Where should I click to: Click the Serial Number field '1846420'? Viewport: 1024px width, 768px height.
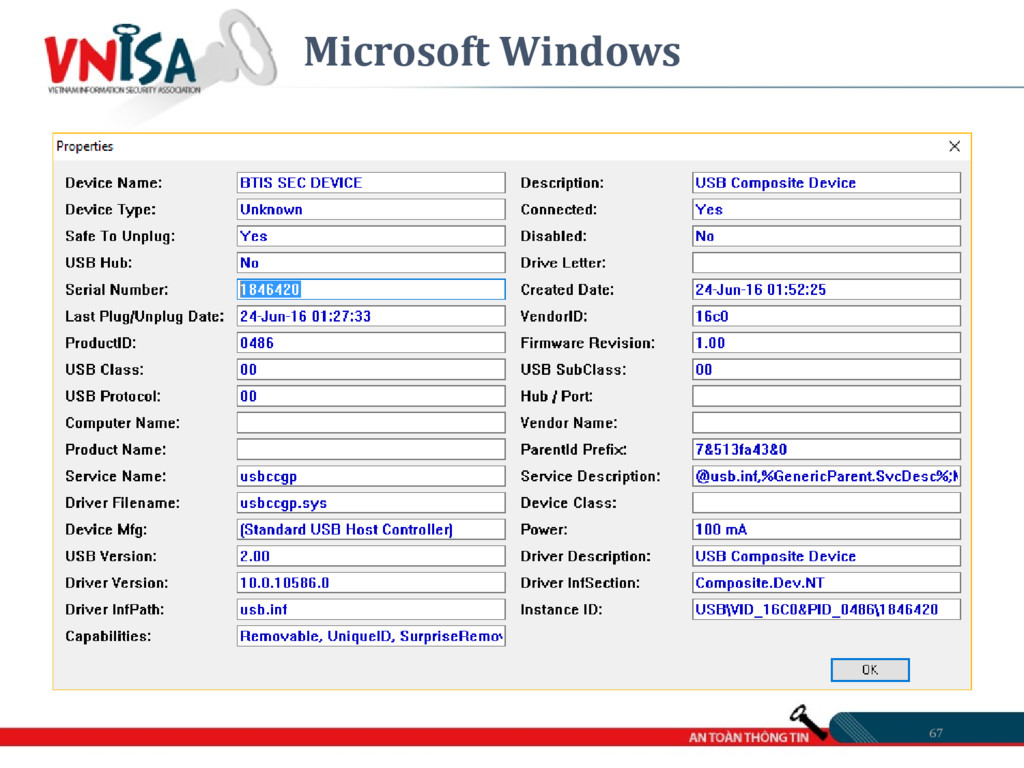[x=371, y=289]
